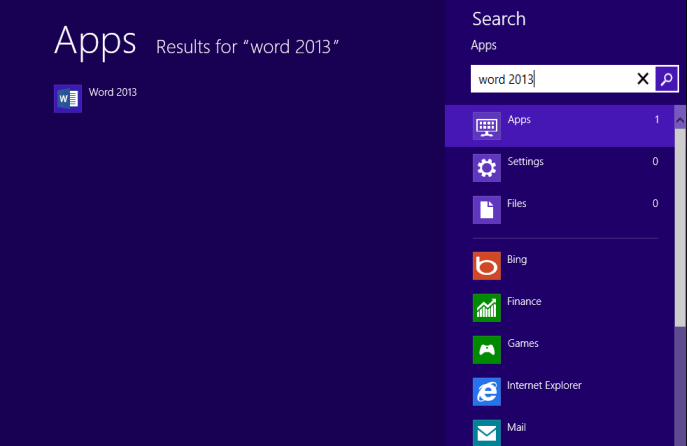The width and height of the screenshot is (687, 446).
Task: Click the Internet Explorer icon
Action: point(486,392)
